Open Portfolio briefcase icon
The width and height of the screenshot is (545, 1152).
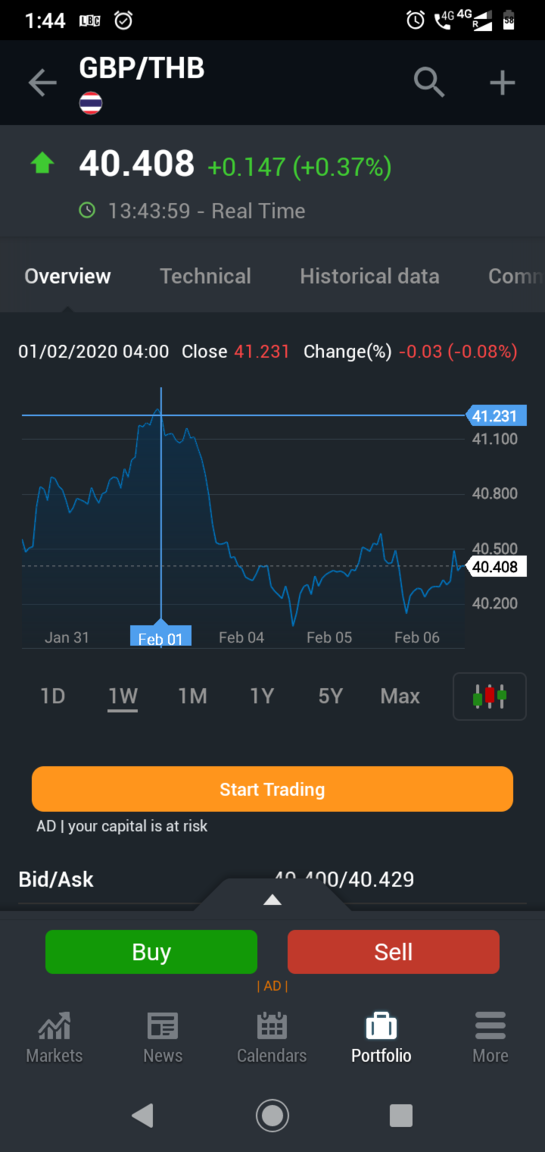tap(381, 1026)
